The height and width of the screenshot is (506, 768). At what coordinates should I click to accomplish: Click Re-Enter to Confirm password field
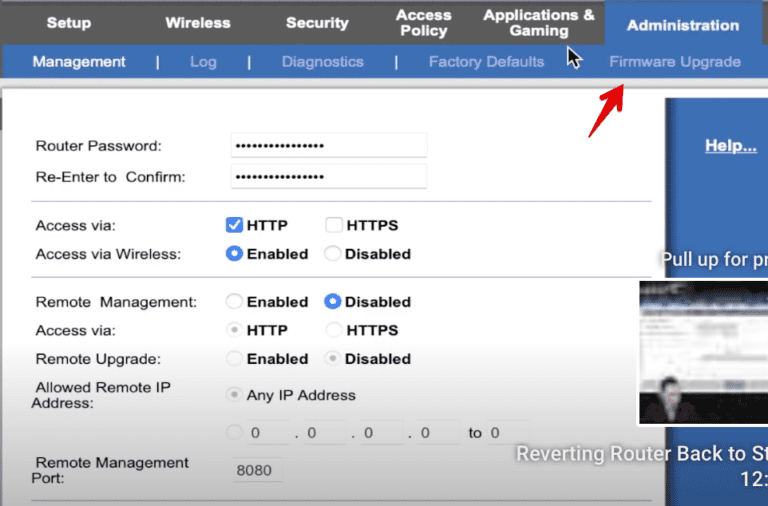(328, 177)
